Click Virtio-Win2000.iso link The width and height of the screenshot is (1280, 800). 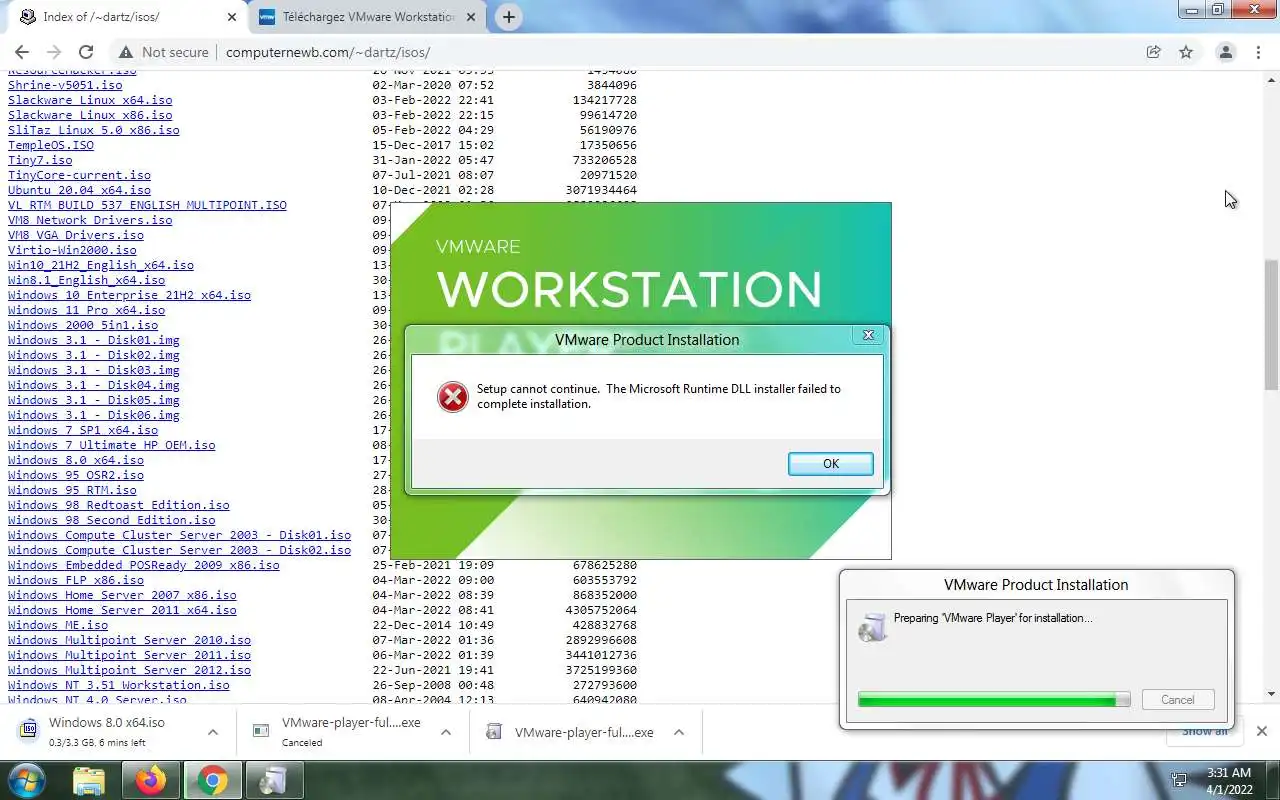pos(72,250)
